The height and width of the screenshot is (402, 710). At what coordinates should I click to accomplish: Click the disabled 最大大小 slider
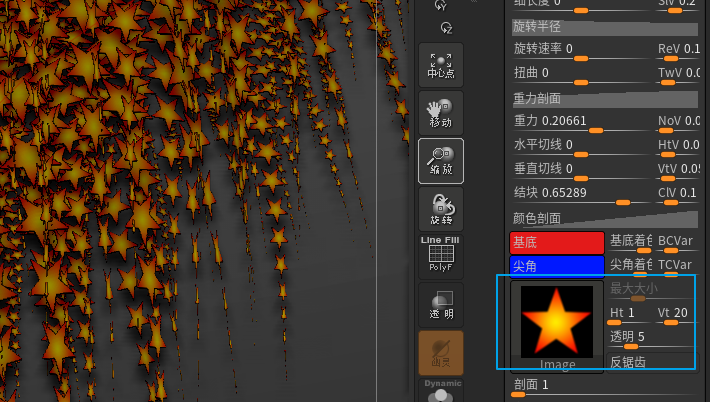[x=651, y=291]
